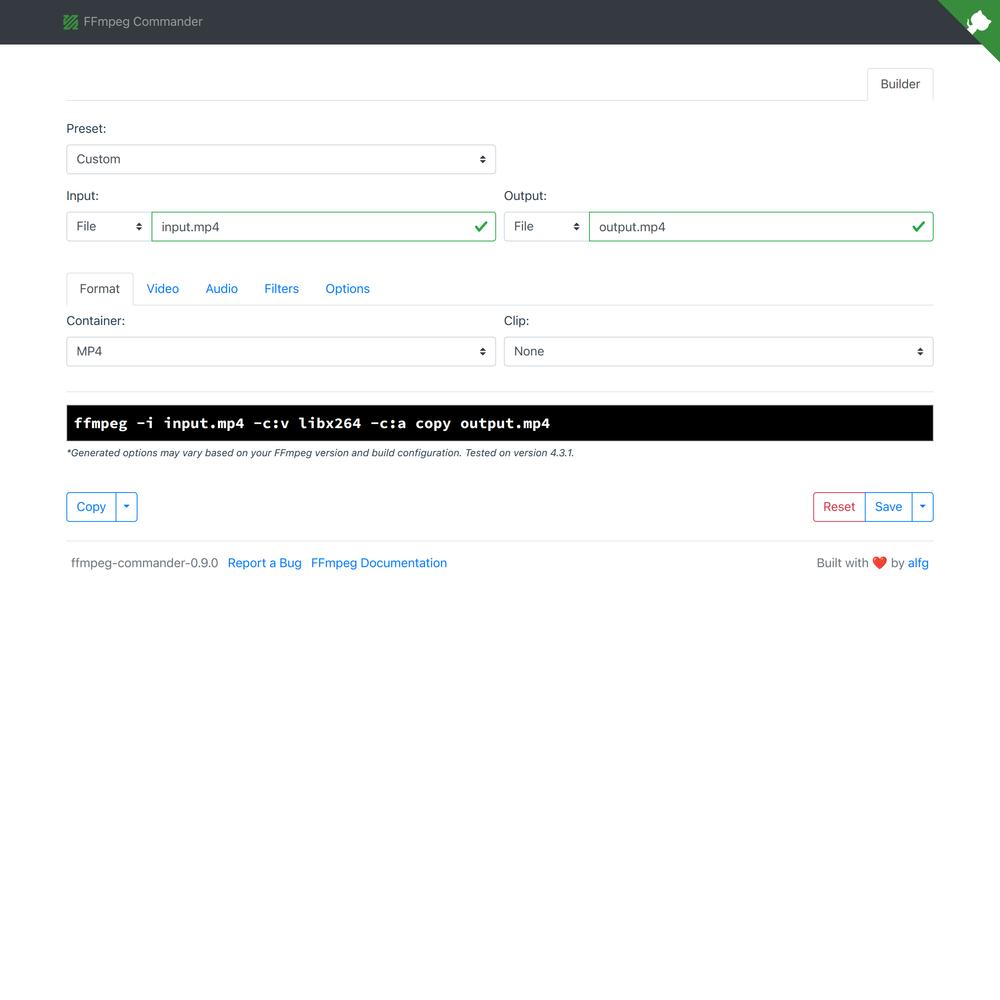Viewport: 1000px width, 1000px height.
Task: Expand the Copy button dropdown arrow
Action: point(126,507)
